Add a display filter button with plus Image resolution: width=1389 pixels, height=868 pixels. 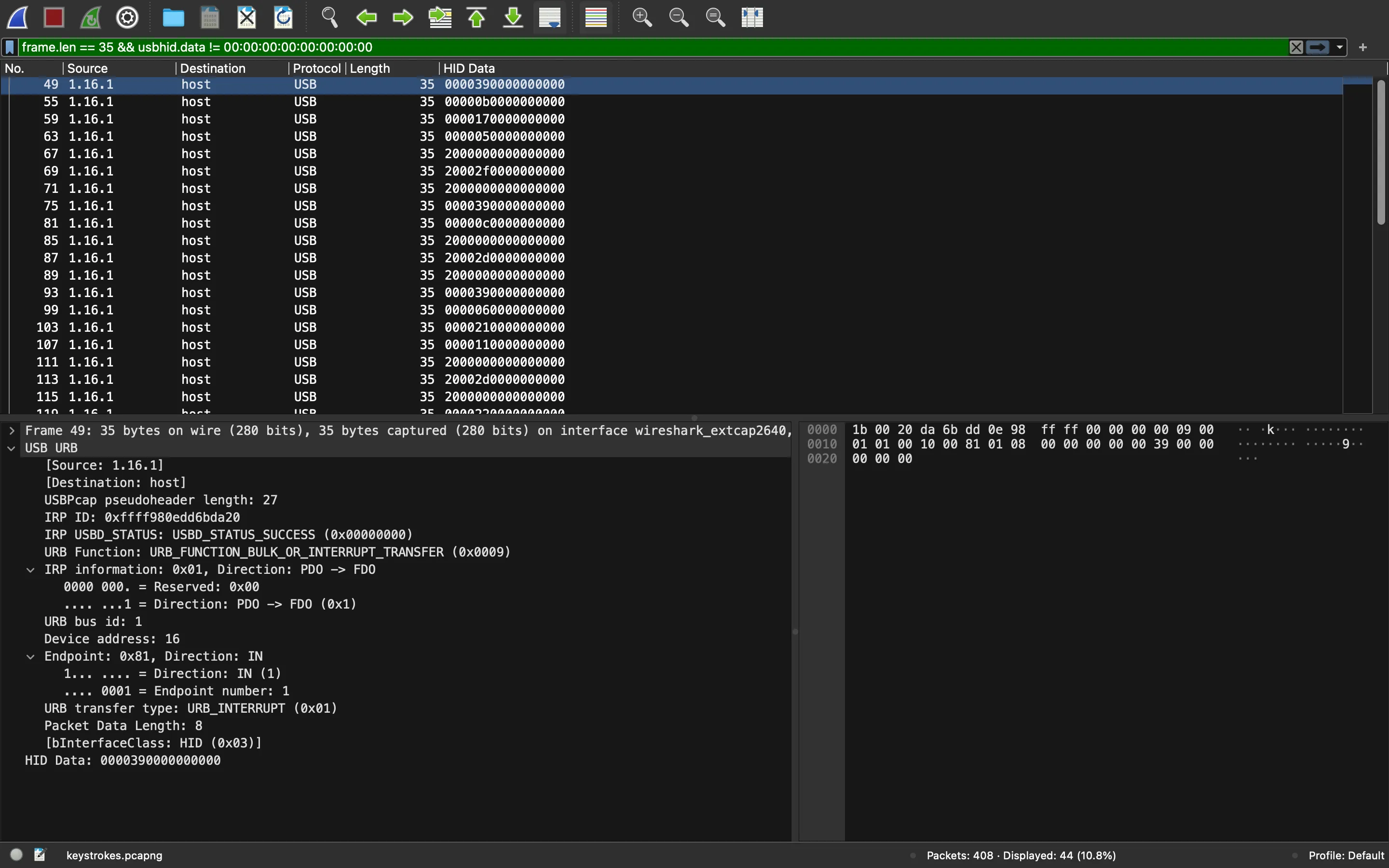pyautogui.click(x=1363, y=47)
